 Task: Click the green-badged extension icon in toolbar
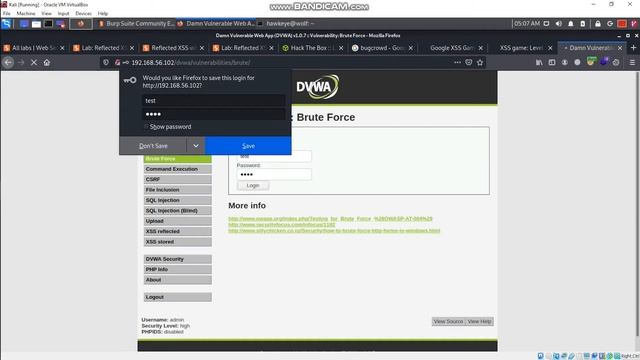[591, 62]
